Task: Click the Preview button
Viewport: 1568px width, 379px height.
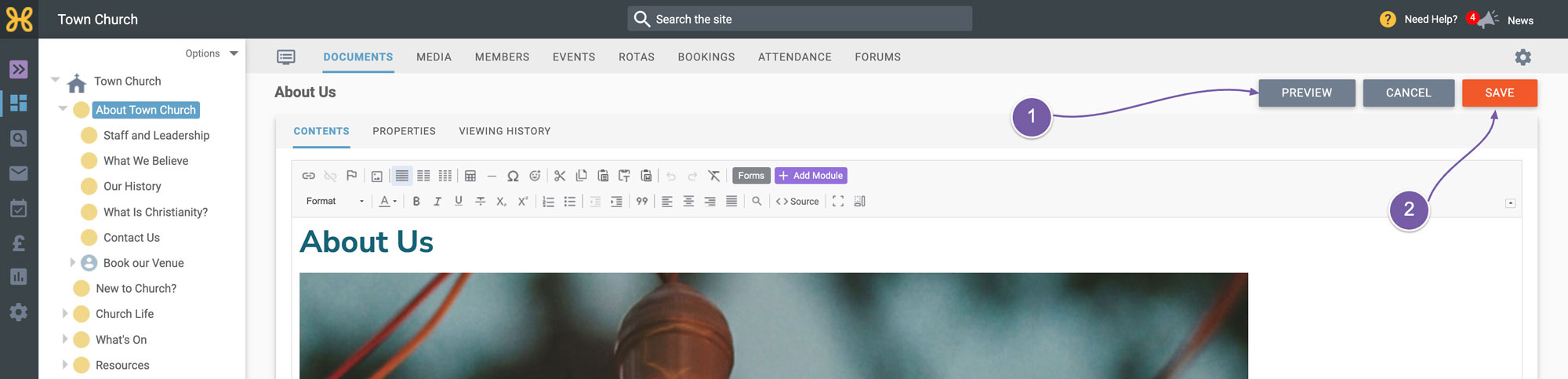Action: [x=1307, y=93]
